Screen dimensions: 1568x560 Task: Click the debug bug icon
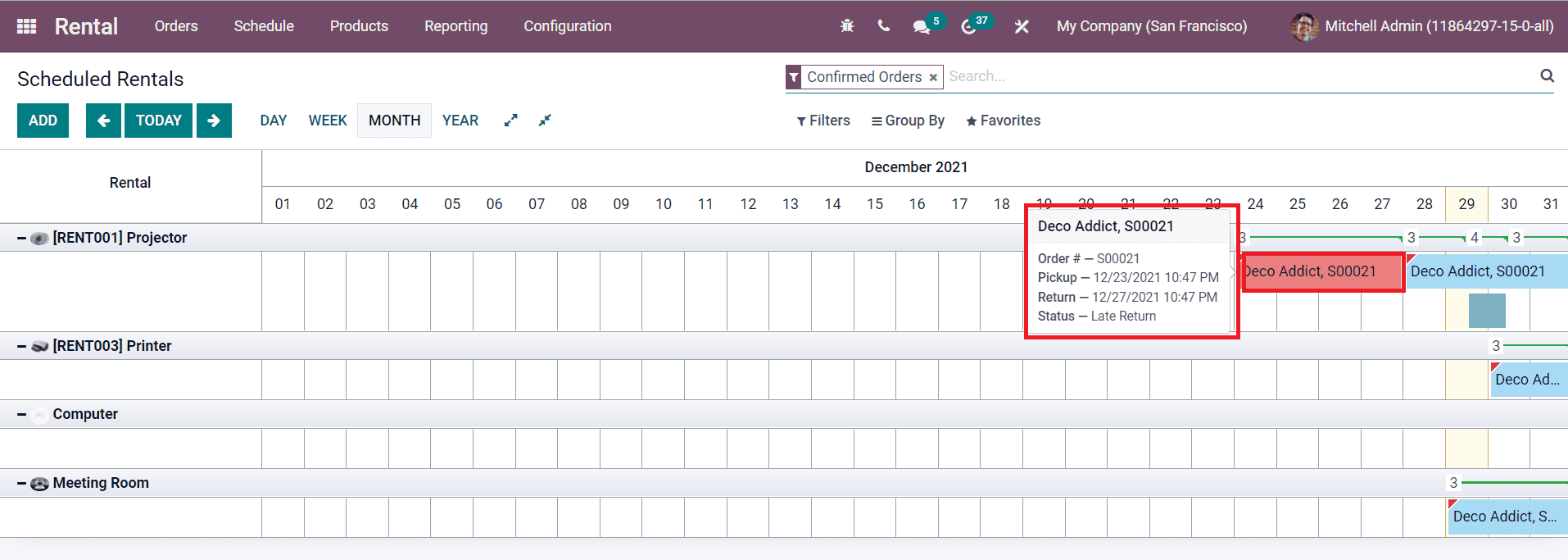click(x=847, y=26)
